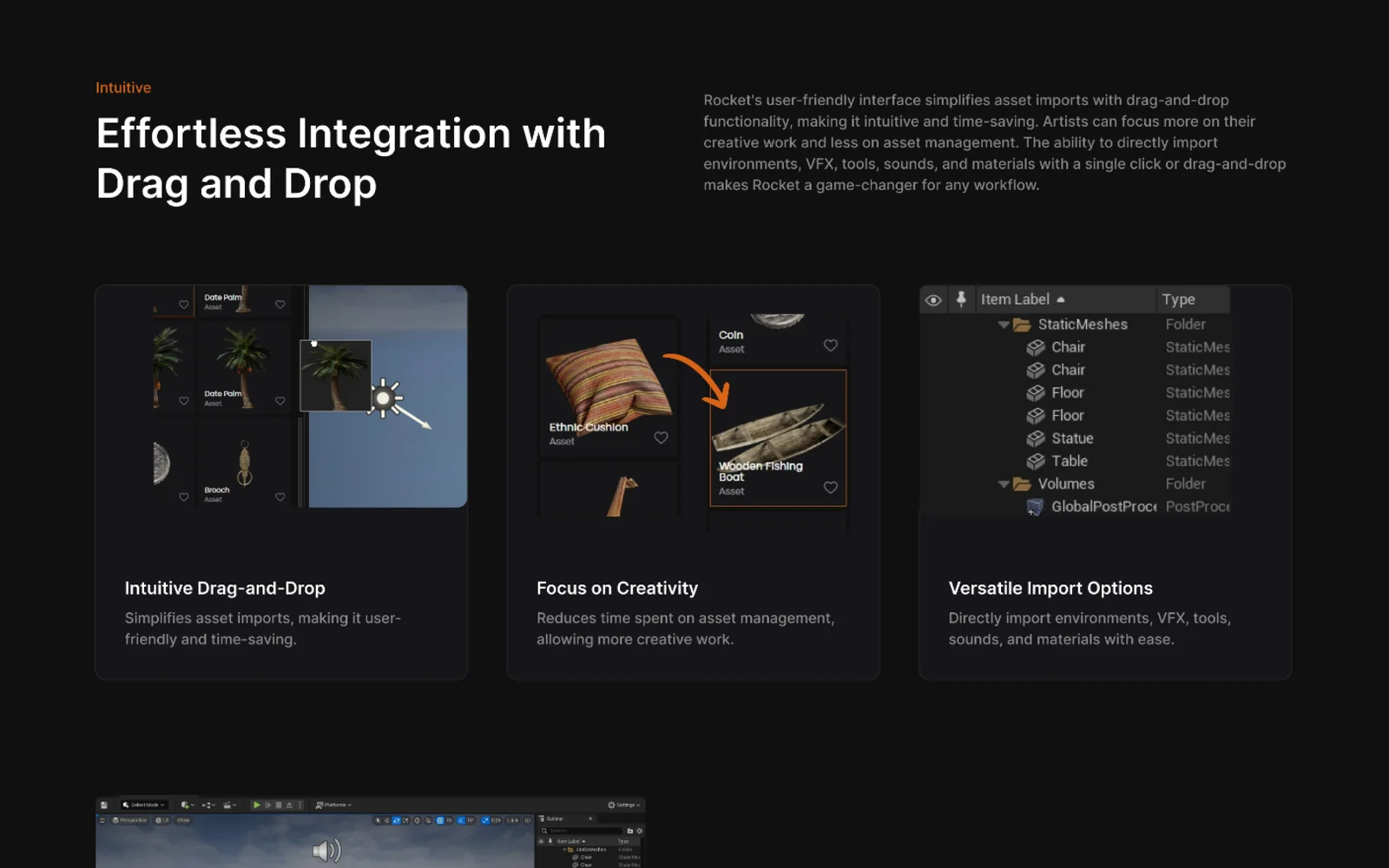Click the heart icon on Ethnic Cushion asset
Viewport: 1389px width, 868px height.
pyautogui.click(x=661, y=437)
